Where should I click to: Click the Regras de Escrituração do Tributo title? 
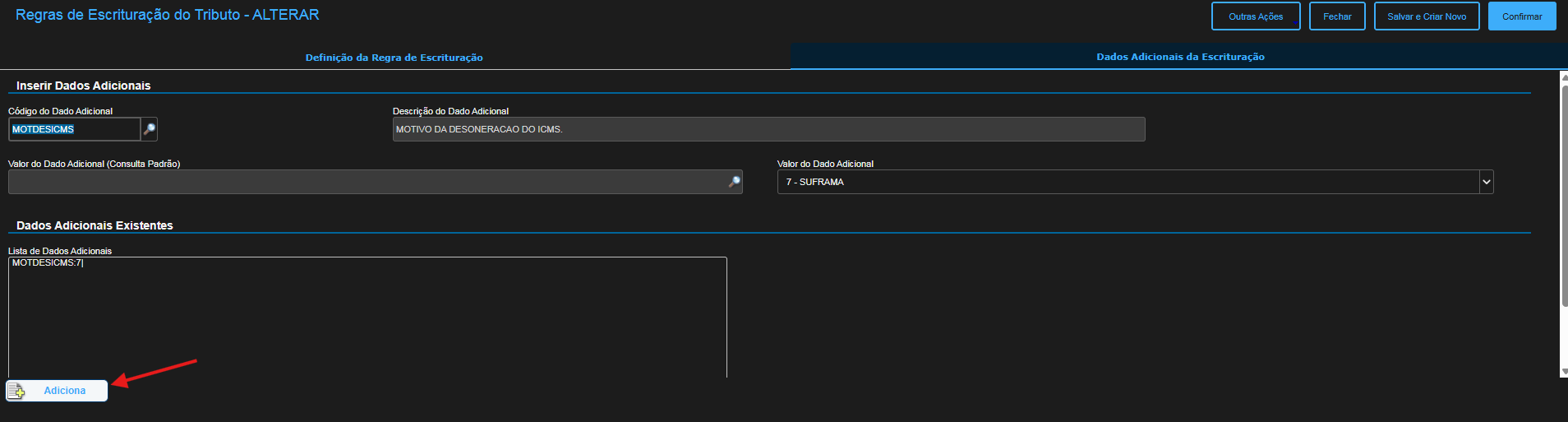click(x=167, y=15)
